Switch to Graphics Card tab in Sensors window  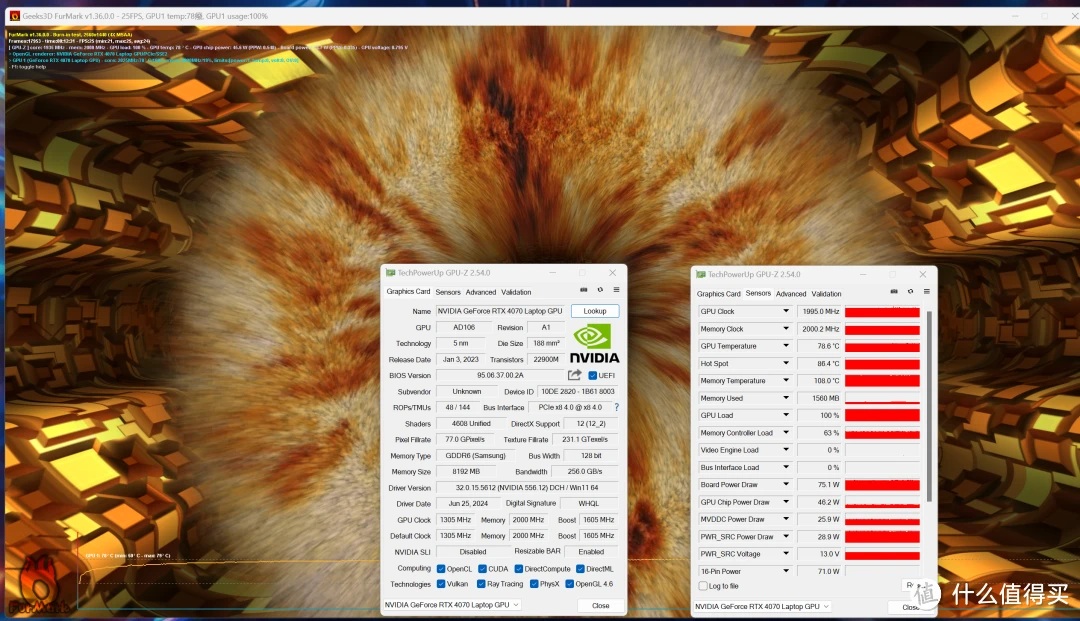(718, 293)
